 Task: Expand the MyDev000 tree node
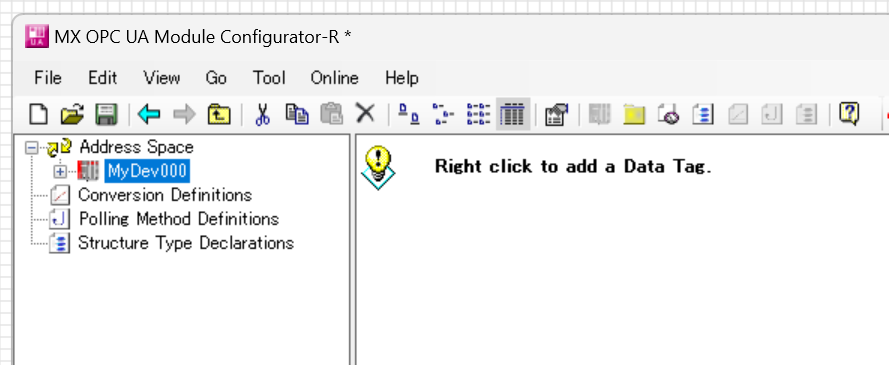[x=60, y=171]
